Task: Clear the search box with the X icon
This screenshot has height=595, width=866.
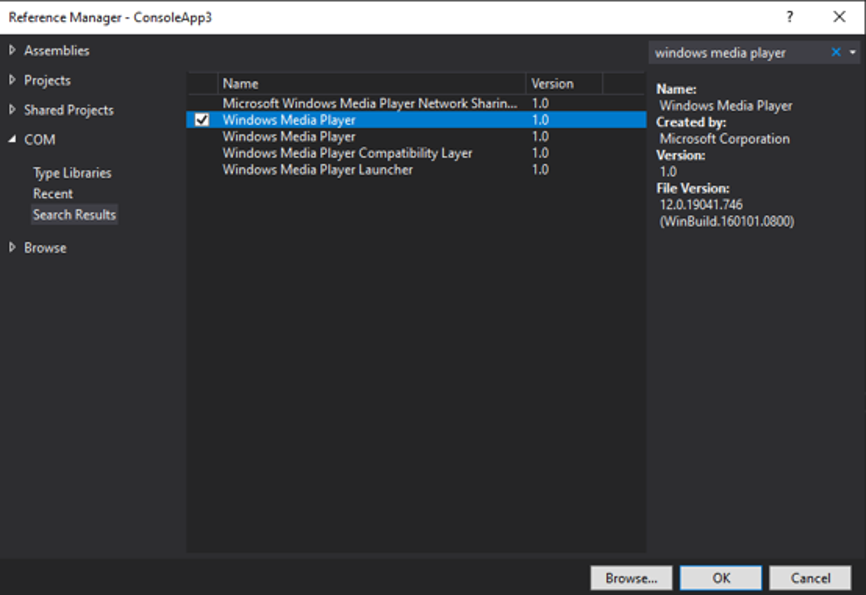Action: click(836, 52)
